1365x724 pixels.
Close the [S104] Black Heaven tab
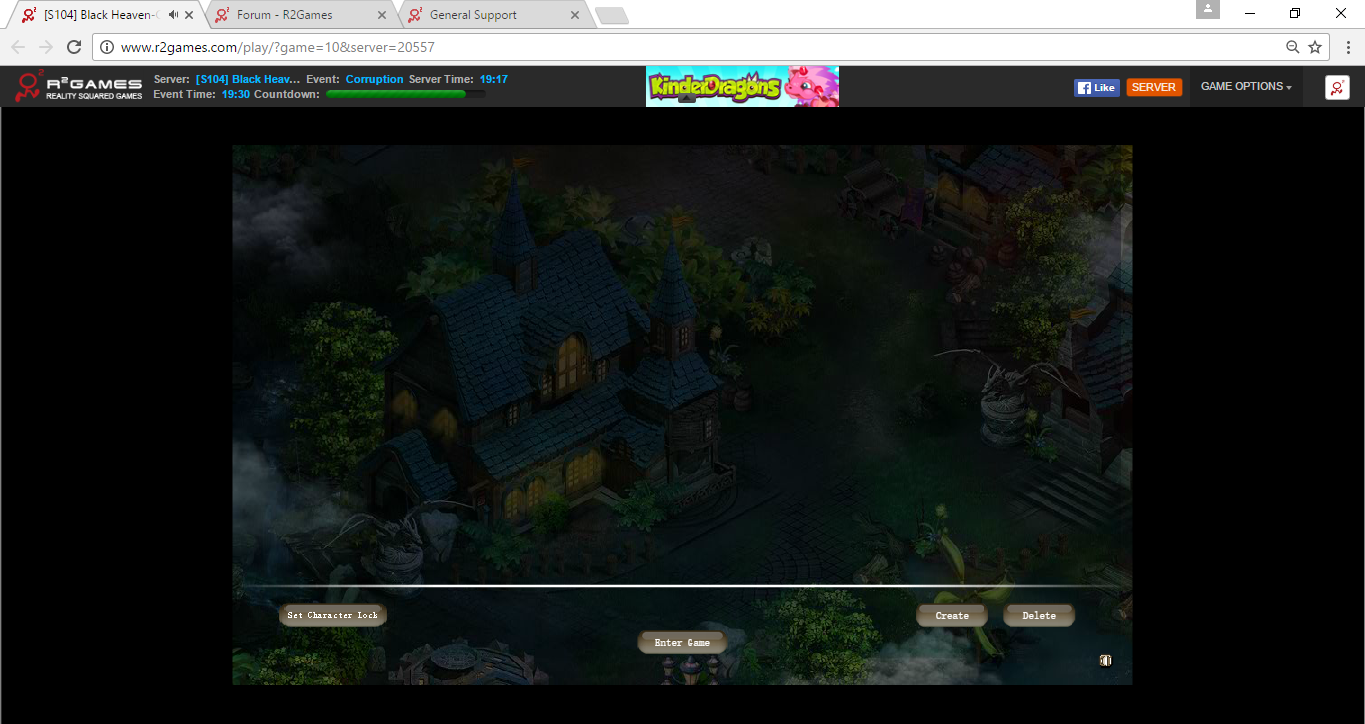[189, 15]
